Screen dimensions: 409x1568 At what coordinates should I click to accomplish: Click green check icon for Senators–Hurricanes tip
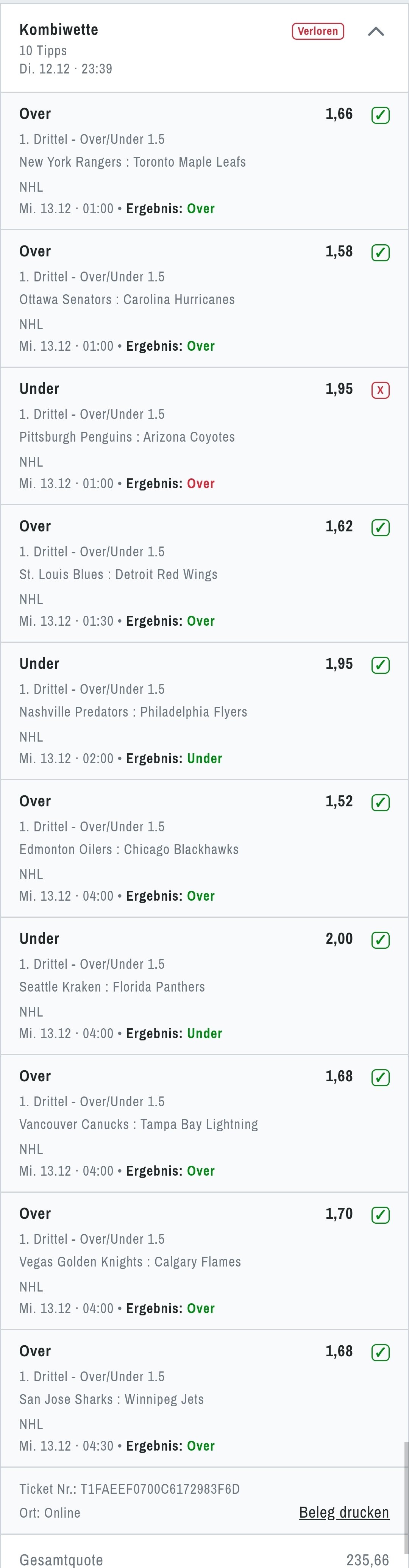pos(380,253)
